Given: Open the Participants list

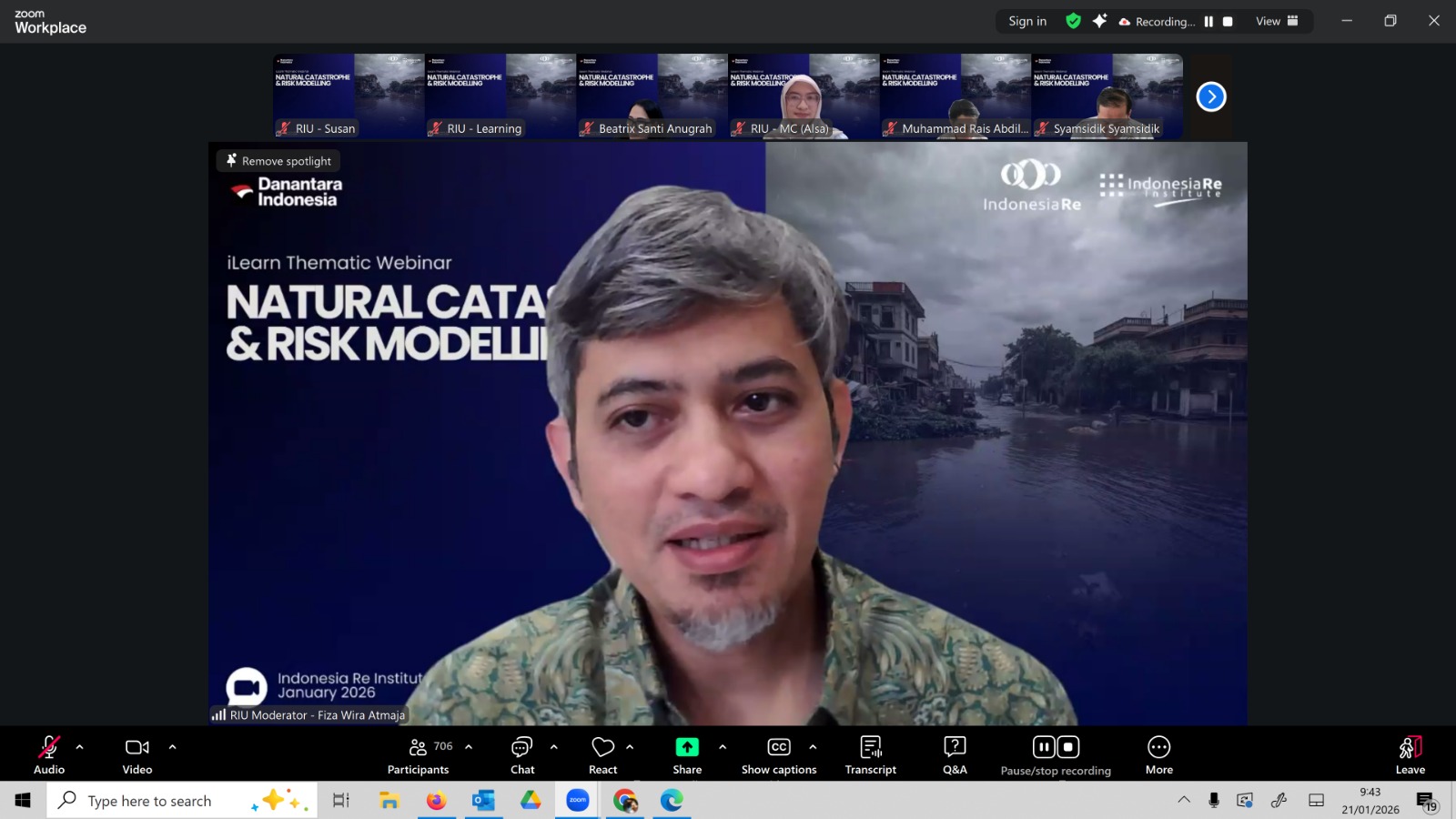Looking at the screenshot, I should 419,754.
